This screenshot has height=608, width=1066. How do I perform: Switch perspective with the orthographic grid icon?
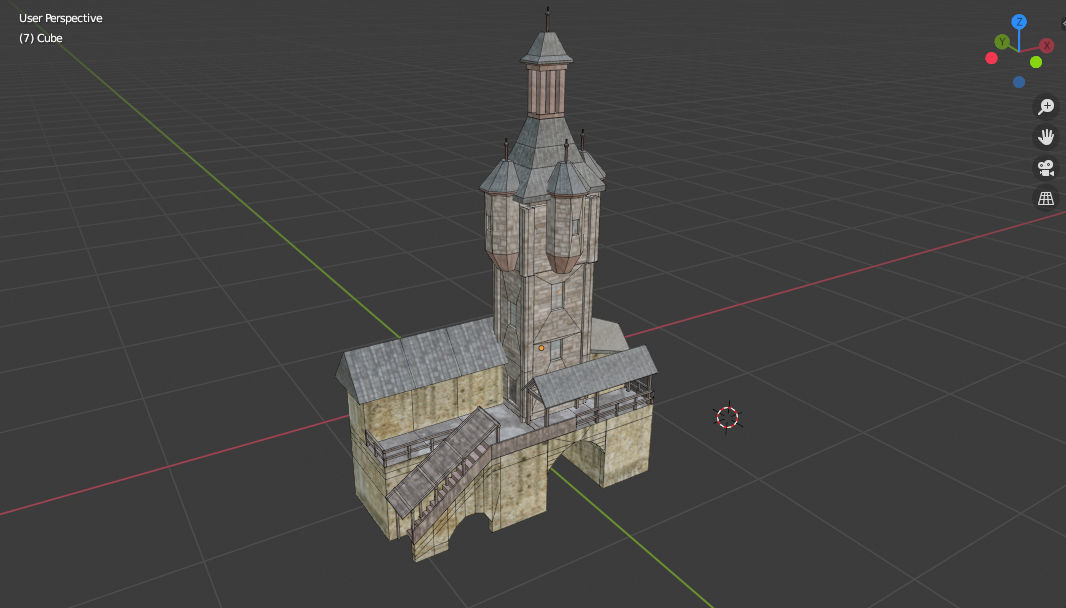tap(1044, 197)
